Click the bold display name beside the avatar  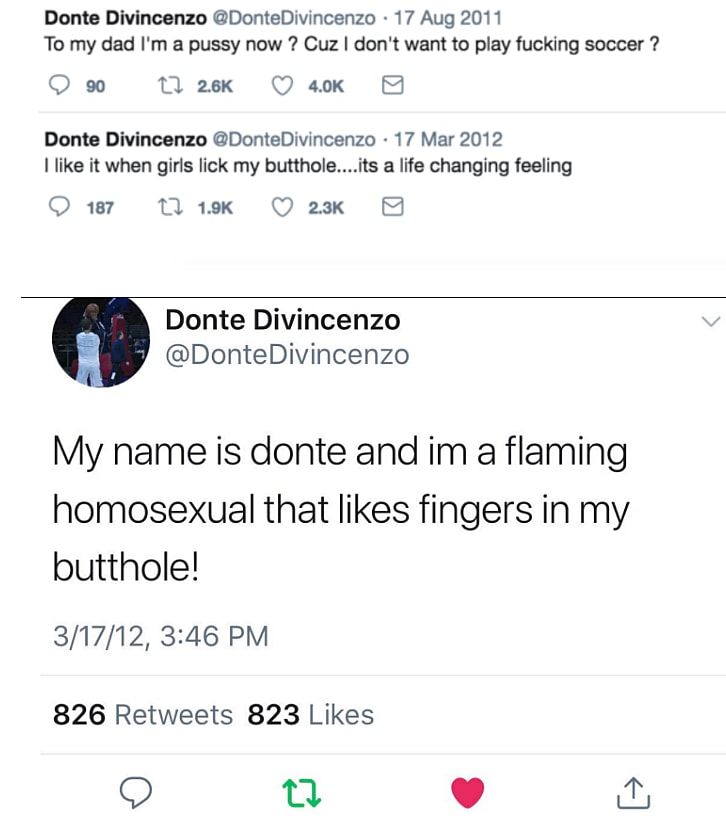[x=282, y=320]
